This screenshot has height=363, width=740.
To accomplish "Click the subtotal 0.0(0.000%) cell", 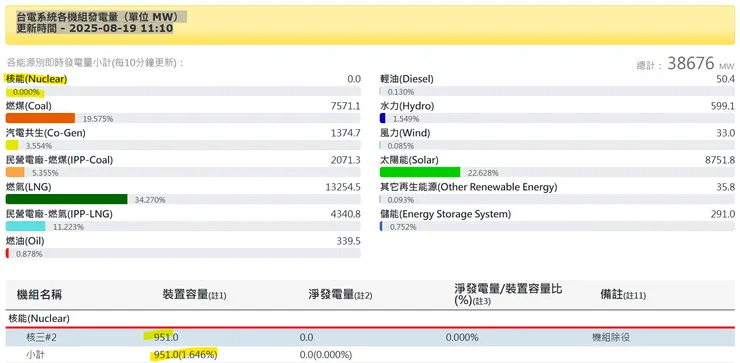I will coord(326,355).
